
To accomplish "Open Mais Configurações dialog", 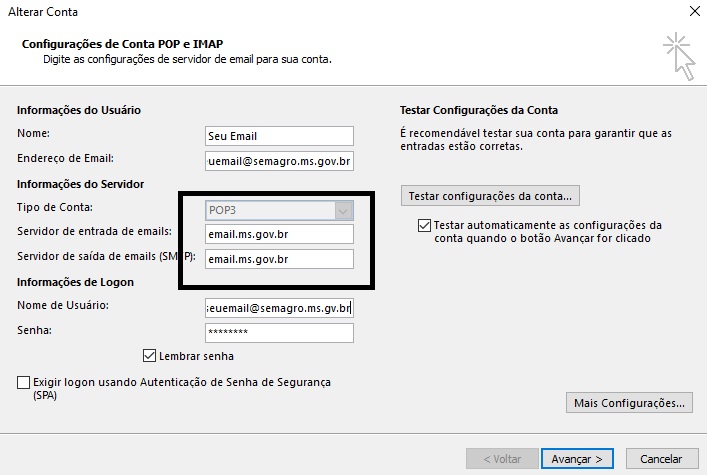I will click(629, 403).
